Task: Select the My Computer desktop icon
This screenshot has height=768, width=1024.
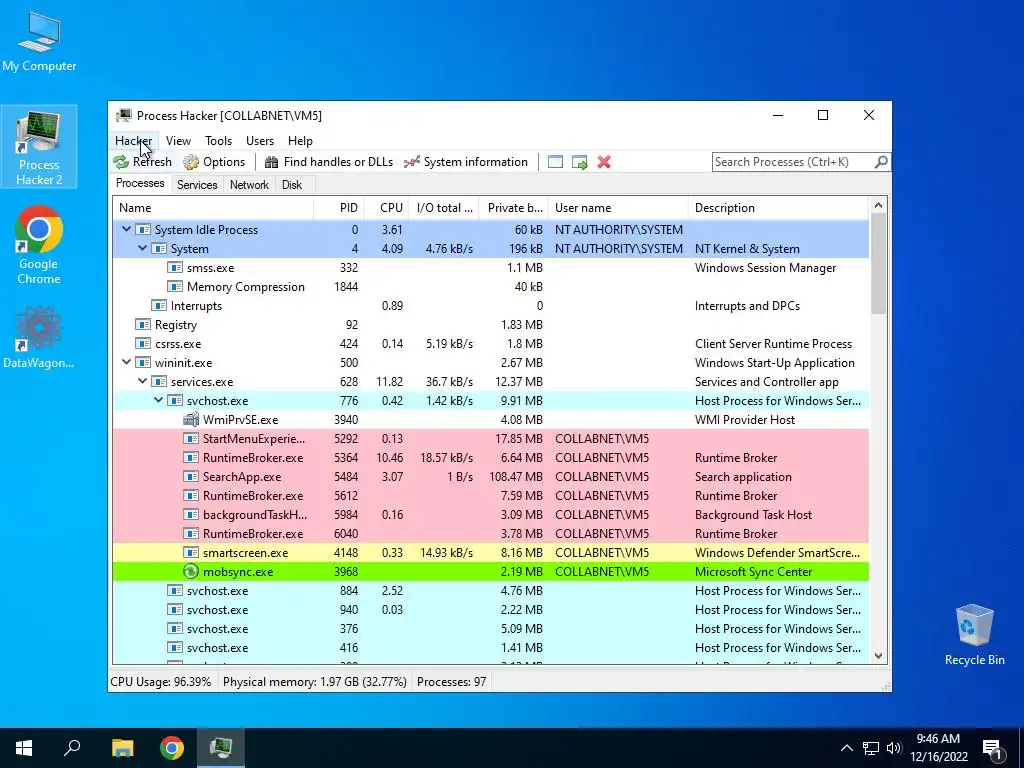Action: point(39,40)
